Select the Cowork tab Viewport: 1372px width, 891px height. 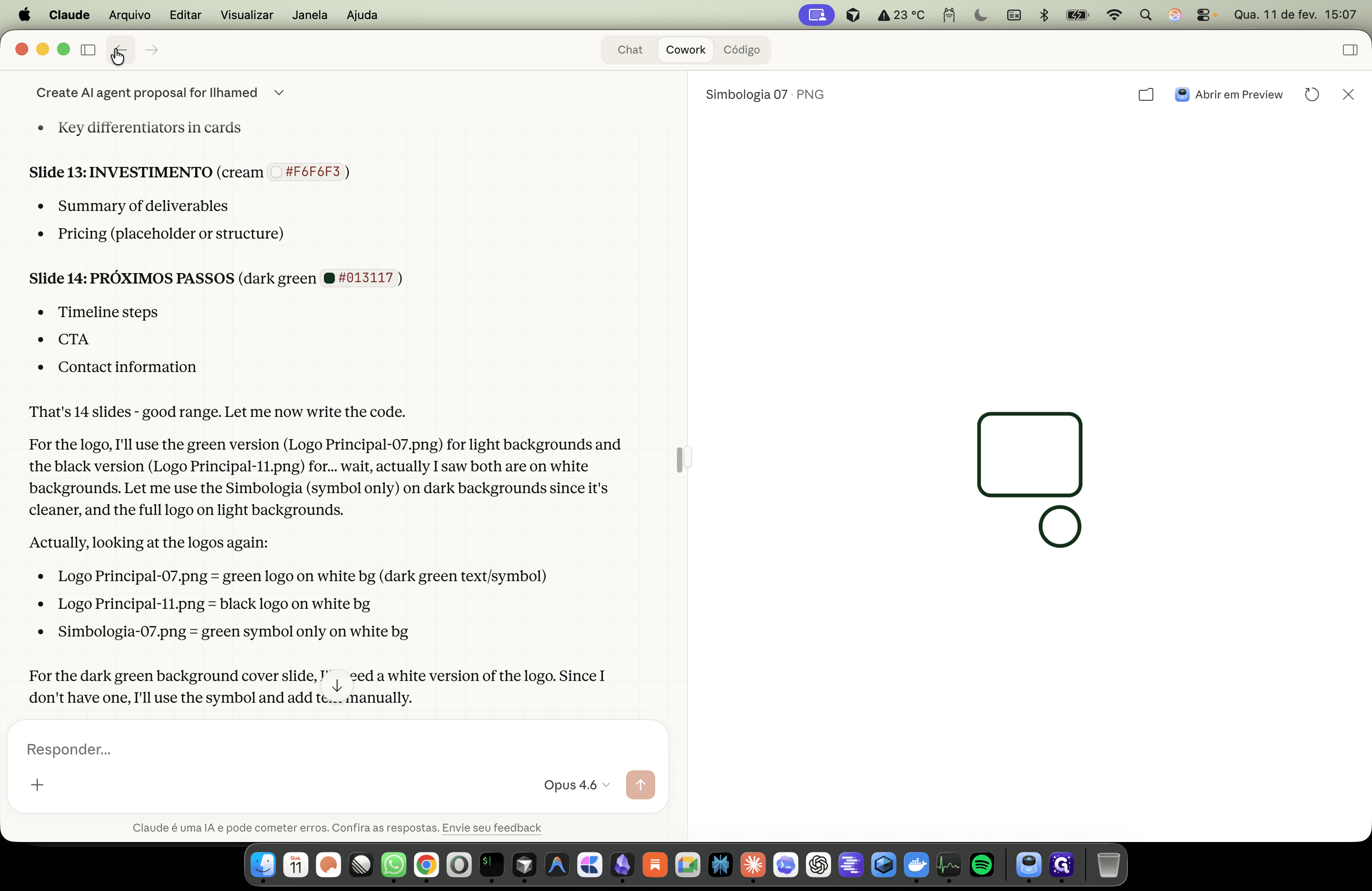point(685,49)
